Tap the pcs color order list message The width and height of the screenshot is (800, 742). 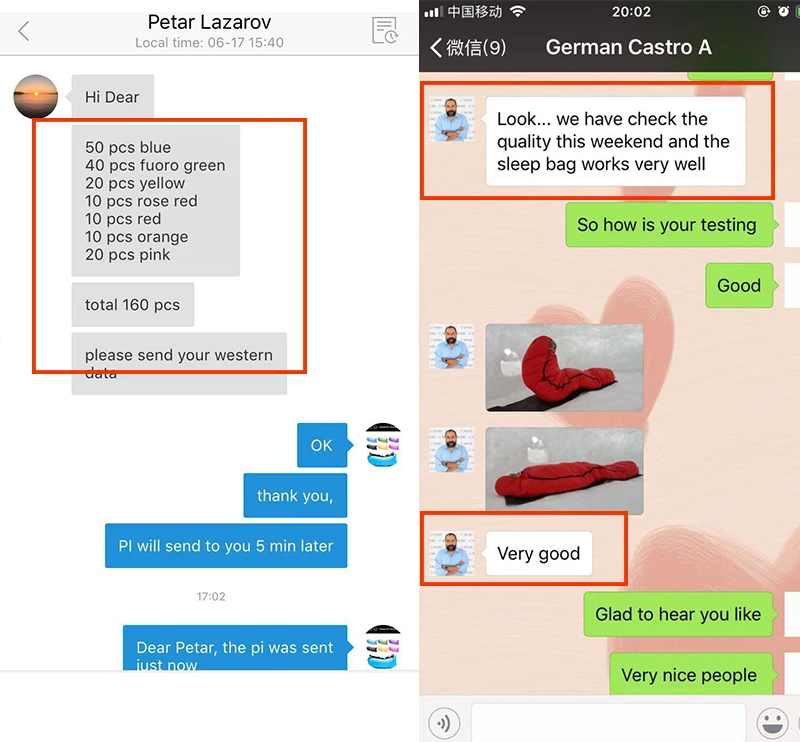click(156, 201)
